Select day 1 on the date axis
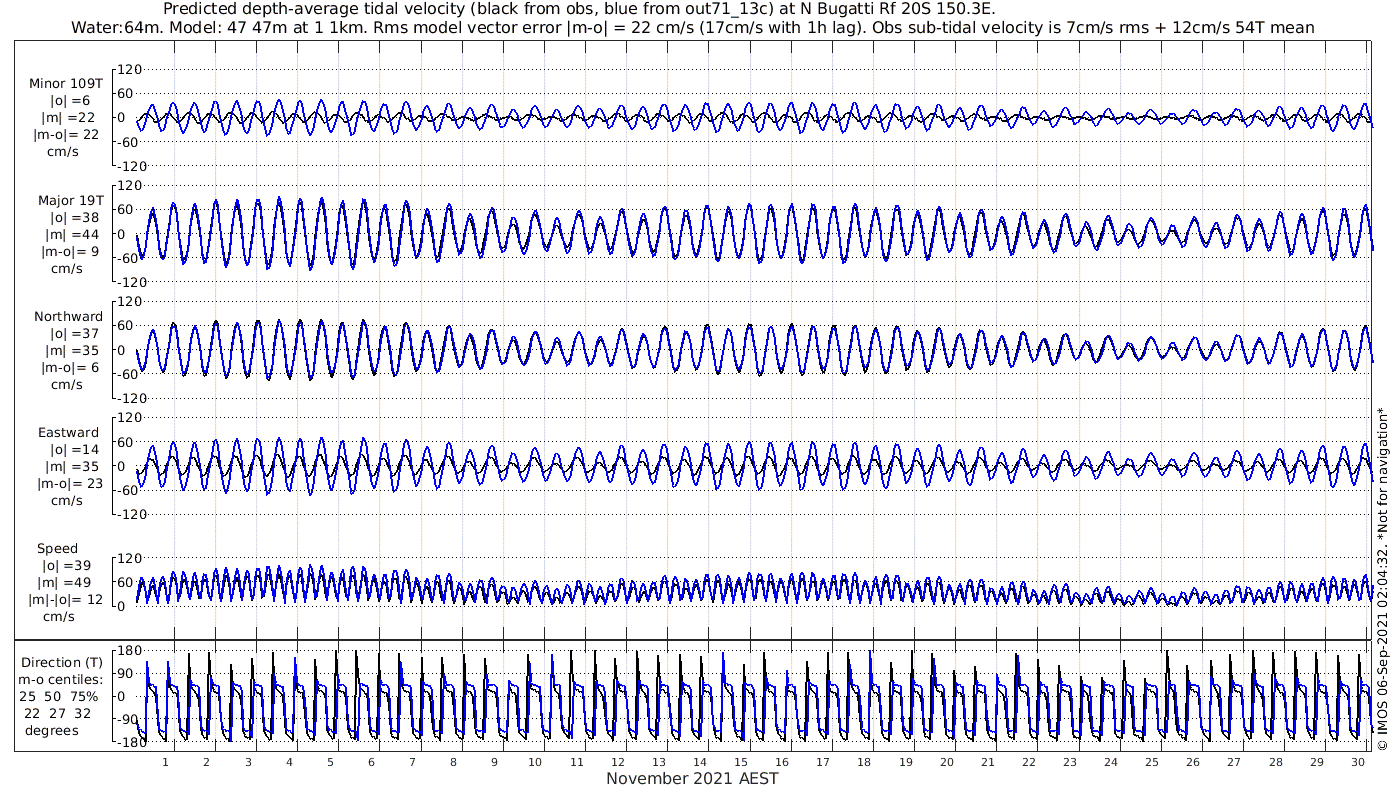This screenshot has height=800, width=1400. [166, 762]
